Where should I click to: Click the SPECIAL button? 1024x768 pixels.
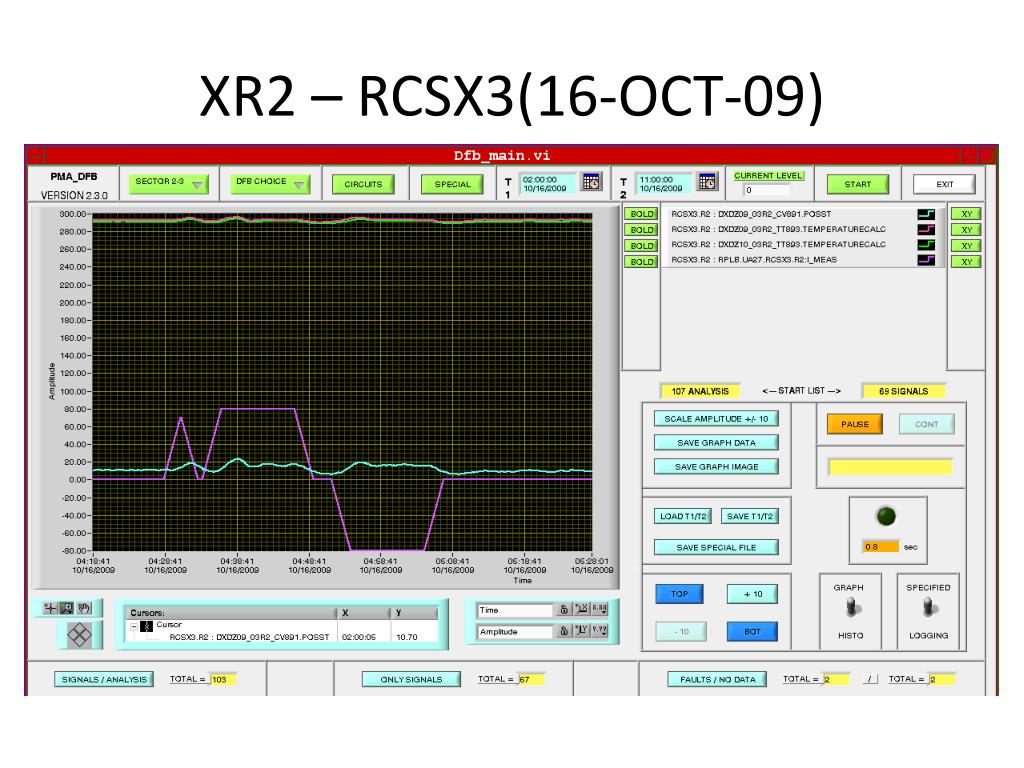pos(453,184)
